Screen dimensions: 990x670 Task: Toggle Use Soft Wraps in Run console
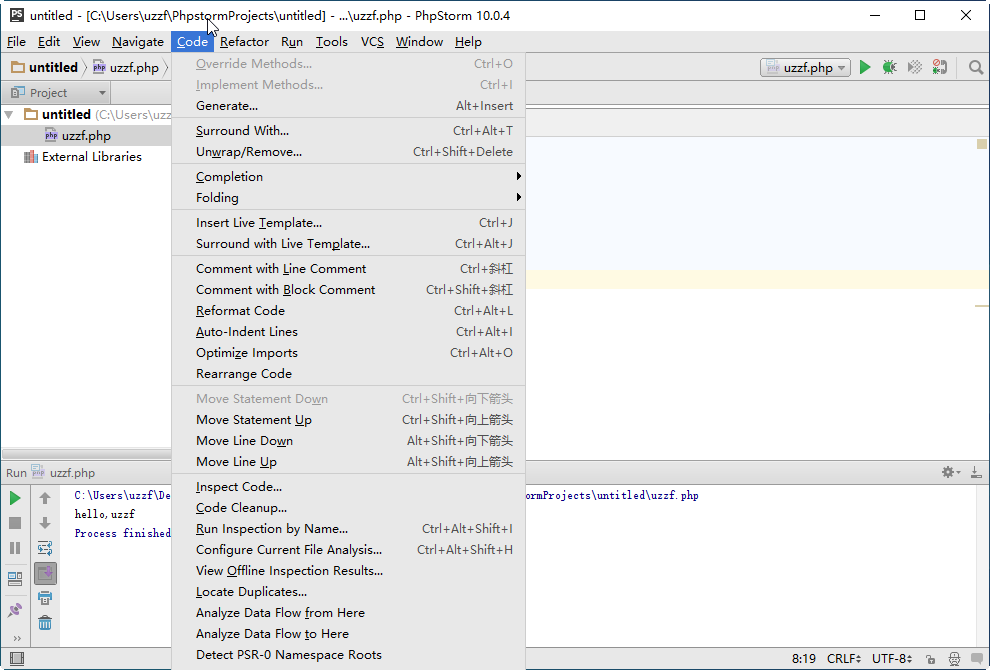tap(45, 548)
